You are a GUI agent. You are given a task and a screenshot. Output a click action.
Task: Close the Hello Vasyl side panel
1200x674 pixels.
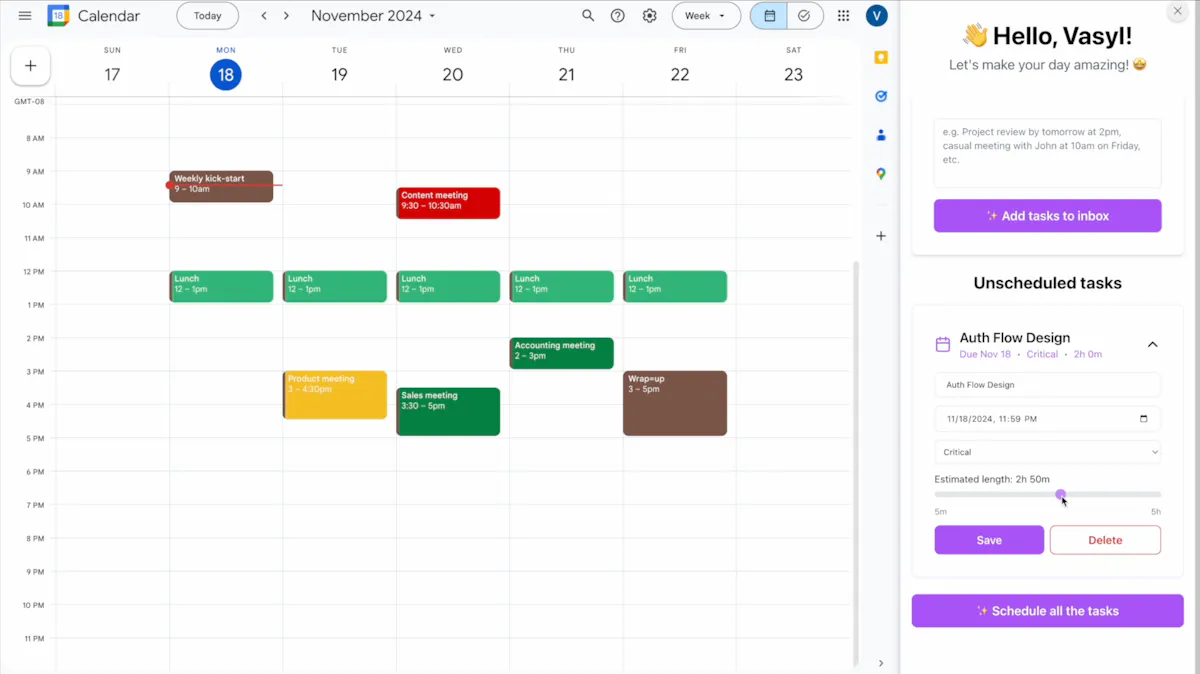click(x=1177, y=11)
